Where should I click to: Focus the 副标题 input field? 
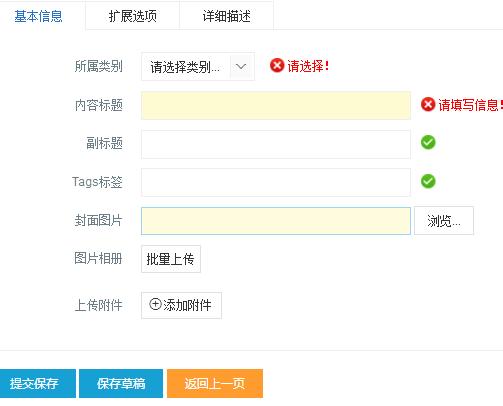tap(276, 144)
